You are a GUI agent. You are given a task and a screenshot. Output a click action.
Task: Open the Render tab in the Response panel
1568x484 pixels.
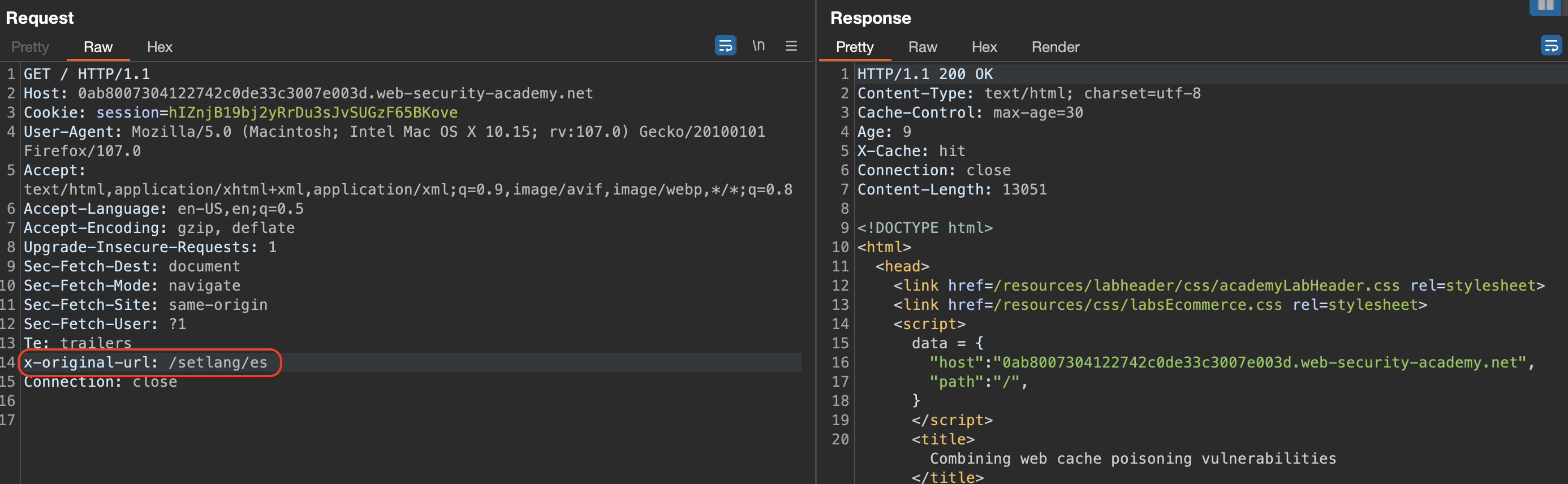click(x=1055, y=47)
